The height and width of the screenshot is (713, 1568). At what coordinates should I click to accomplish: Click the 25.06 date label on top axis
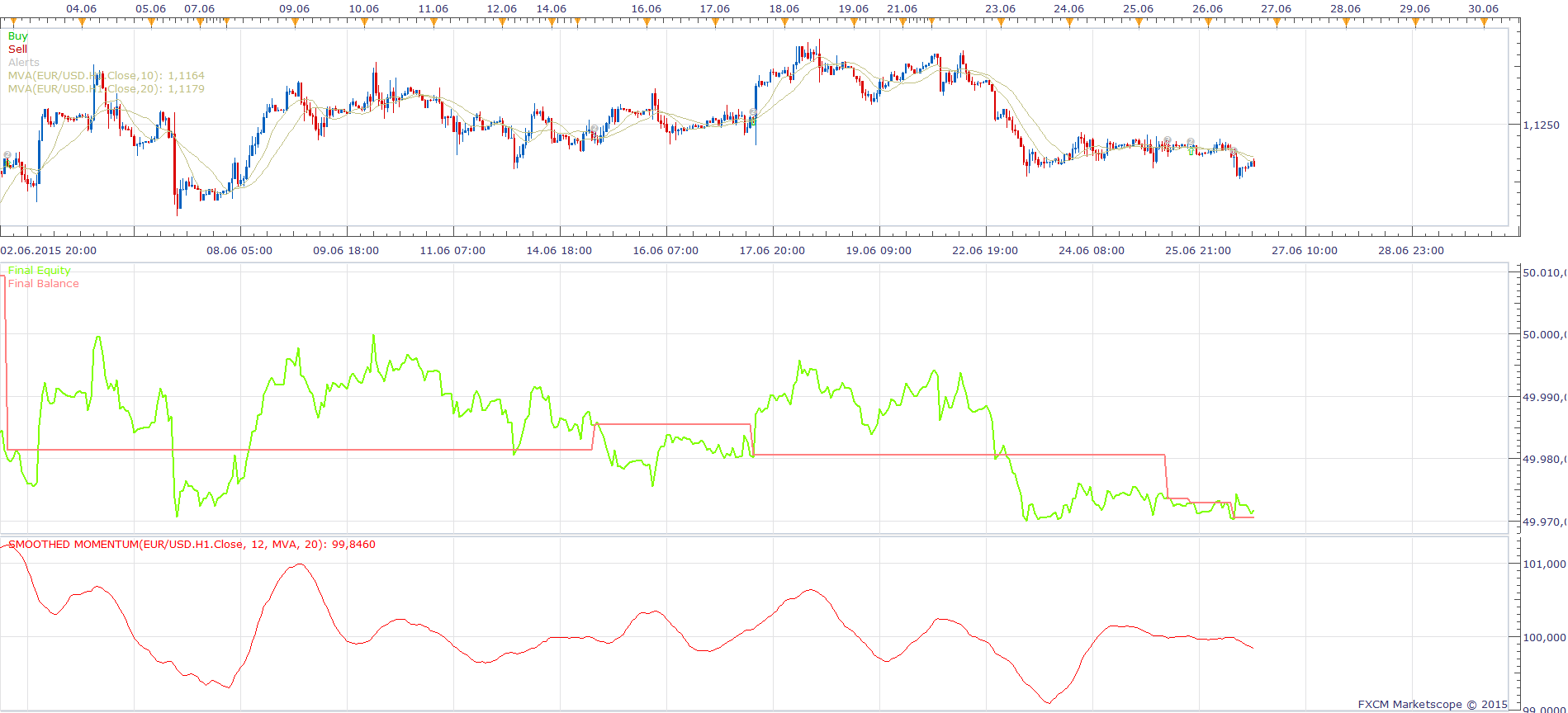point(1139,9)
